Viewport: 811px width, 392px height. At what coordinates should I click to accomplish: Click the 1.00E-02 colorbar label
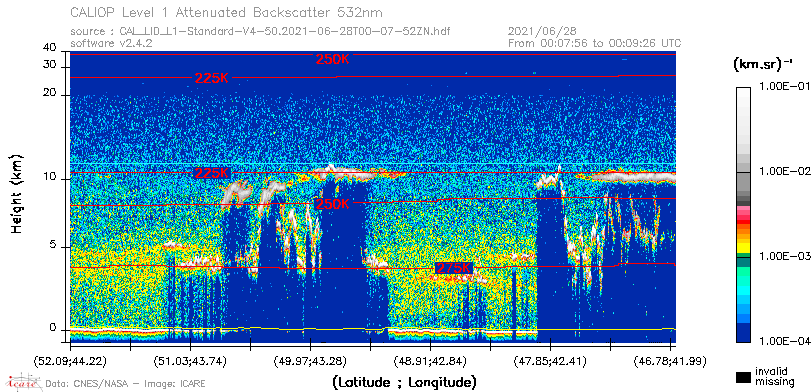tap(785, 172)
